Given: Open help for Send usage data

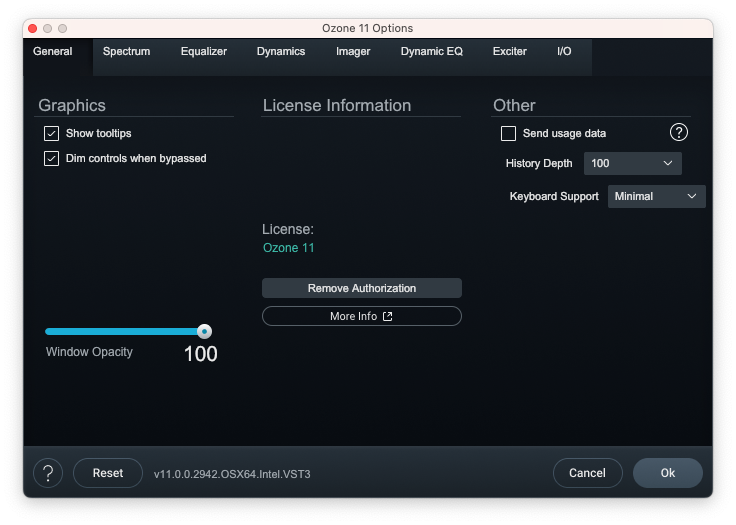Looking at the screenshot, I should click(678, 132).
